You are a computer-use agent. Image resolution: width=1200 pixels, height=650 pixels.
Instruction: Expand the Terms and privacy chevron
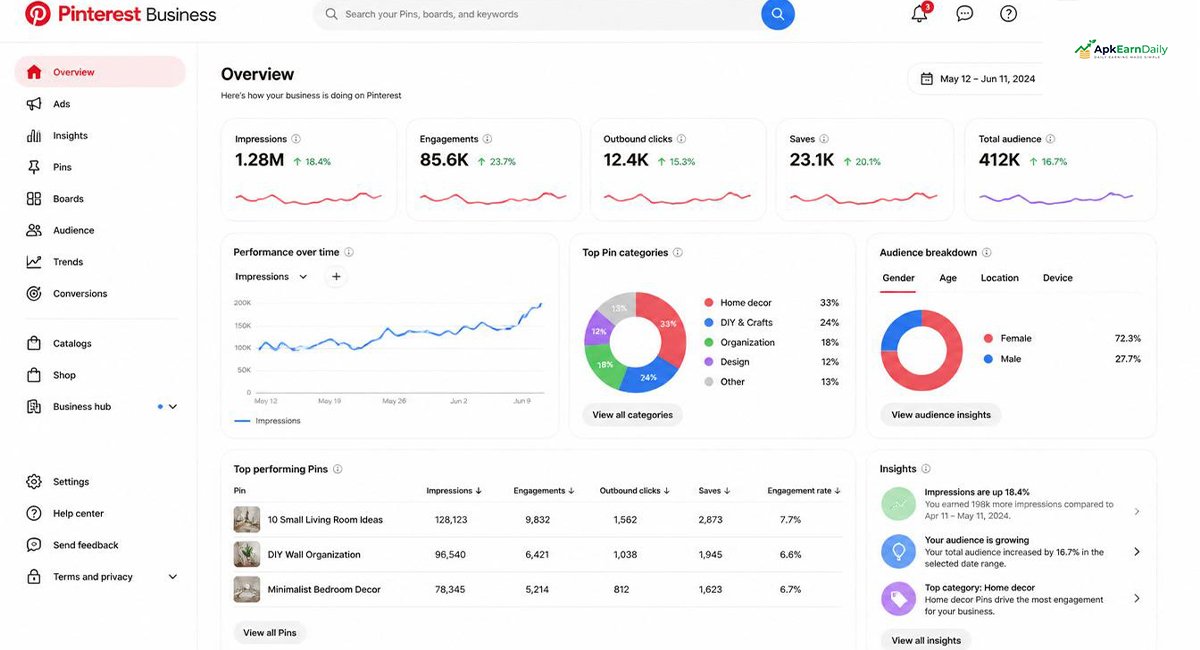[173, 577]
